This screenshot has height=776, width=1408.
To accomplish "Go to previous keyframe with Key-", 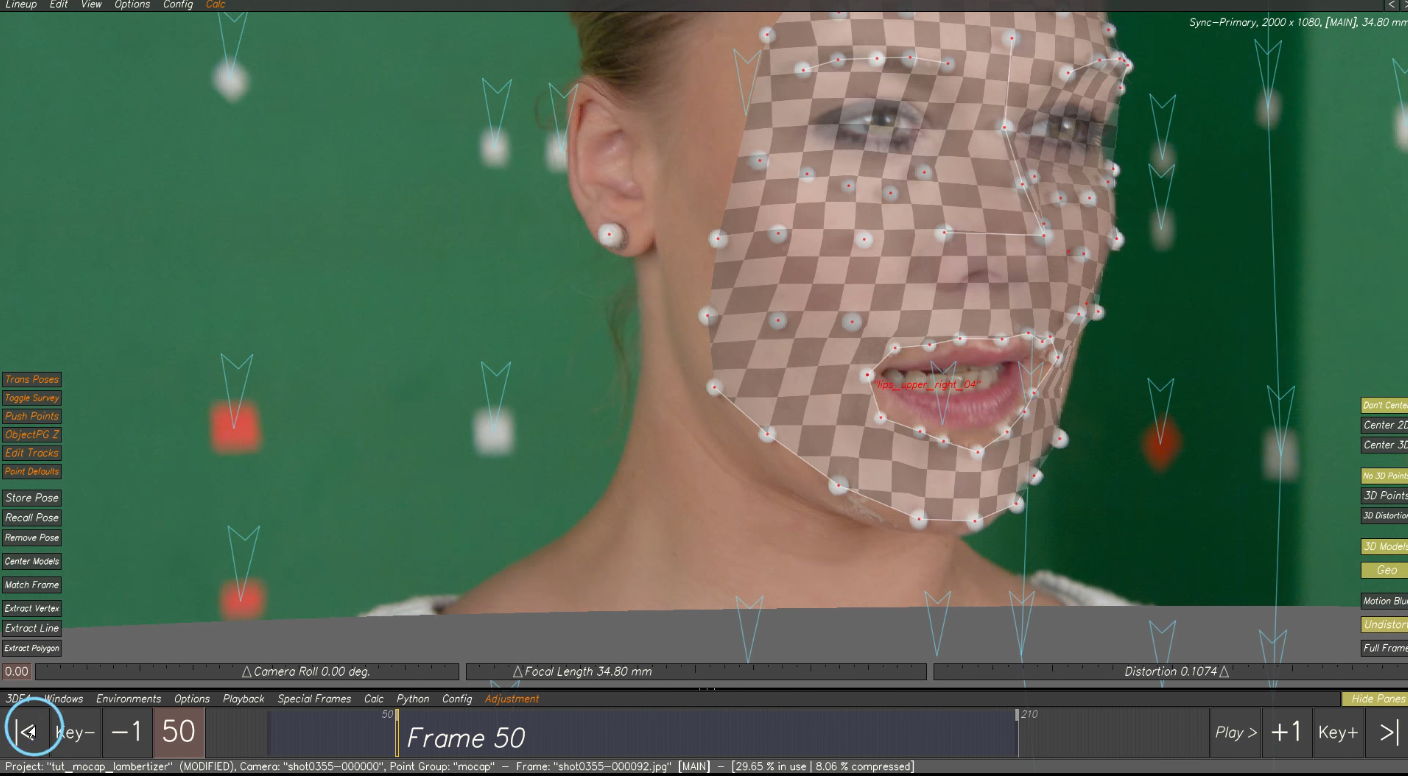I will point(76,733).
